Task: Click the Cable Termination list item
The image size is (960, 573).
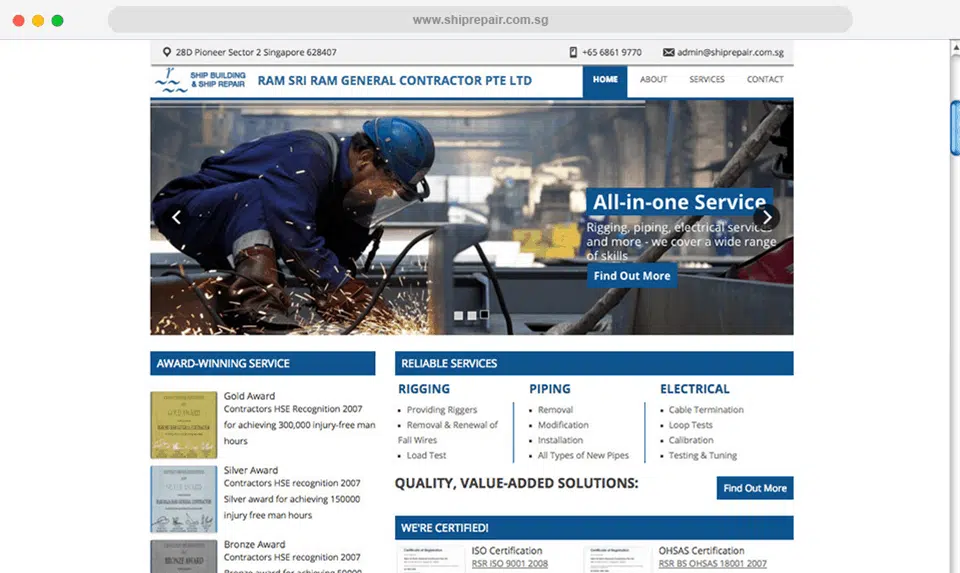Action: point(706,410)
